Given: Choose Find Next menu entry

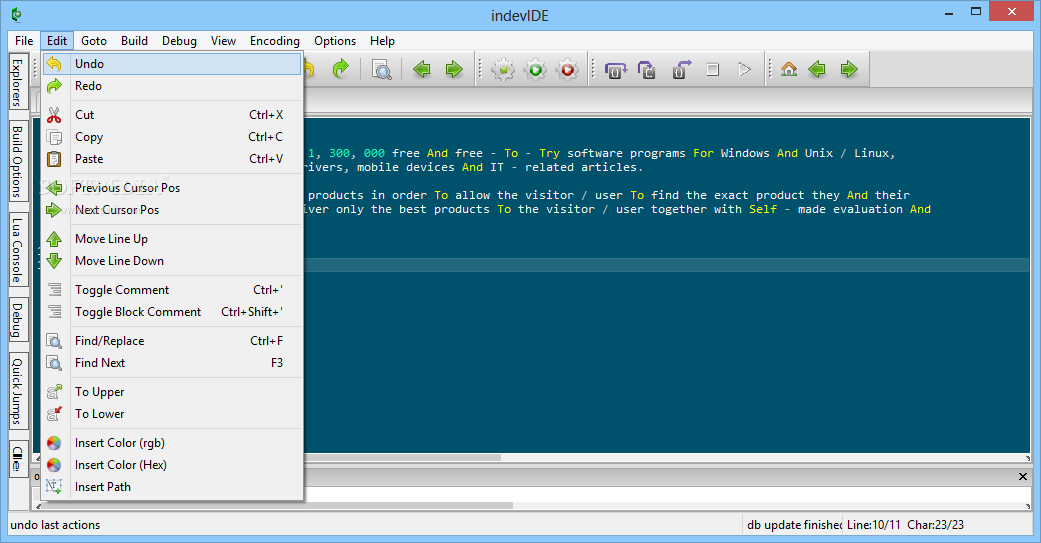Looking at the screenshot, I should [172, 363].
